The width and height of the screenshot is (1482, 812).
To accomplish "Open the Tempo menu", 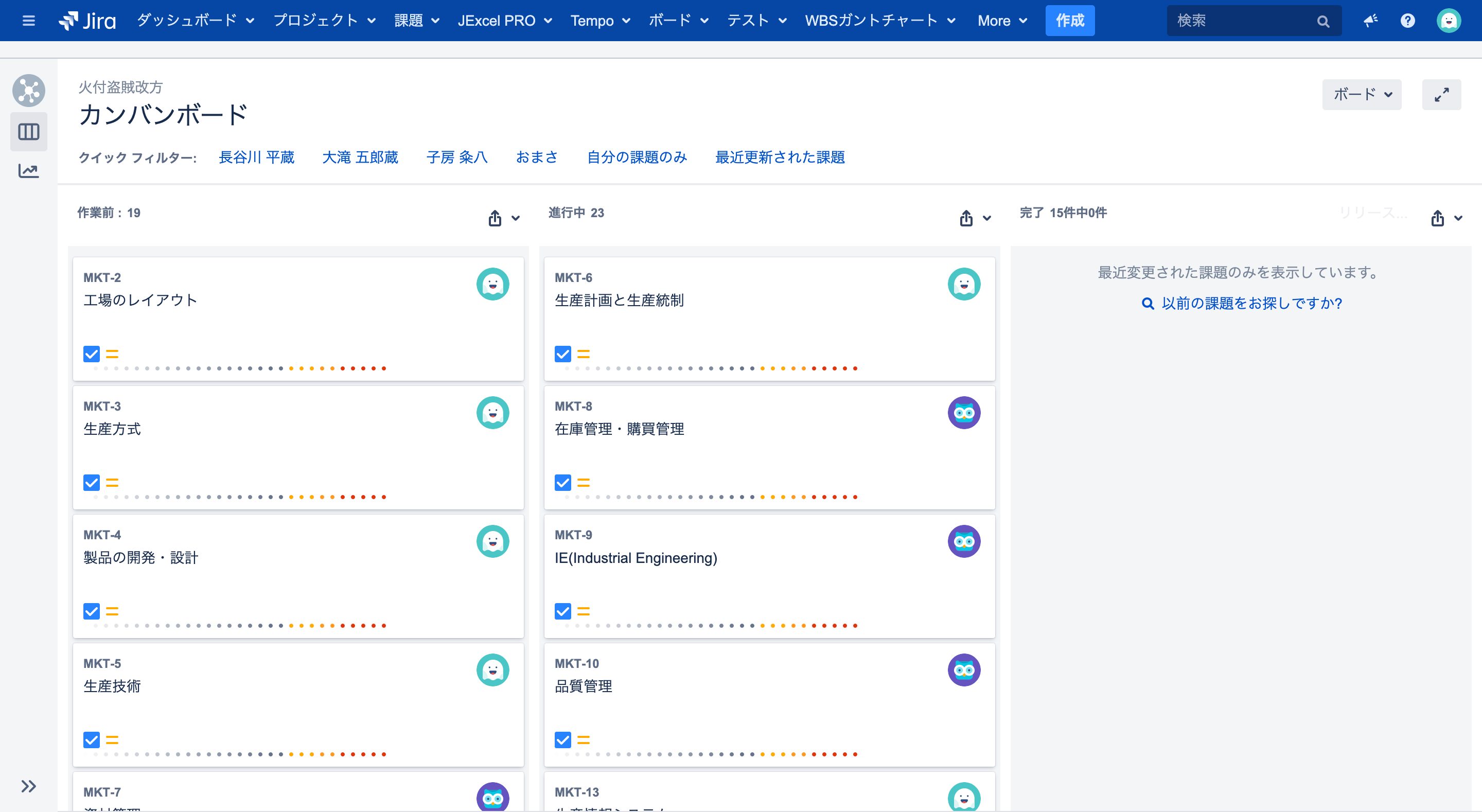I will pyautogui.click(x=601, y=21).
